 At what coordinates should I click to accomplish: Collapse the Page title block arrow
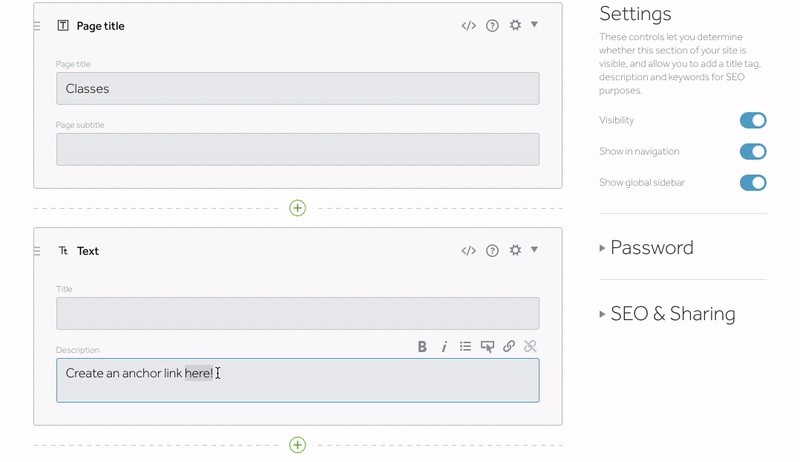click(x=534, y=24)
